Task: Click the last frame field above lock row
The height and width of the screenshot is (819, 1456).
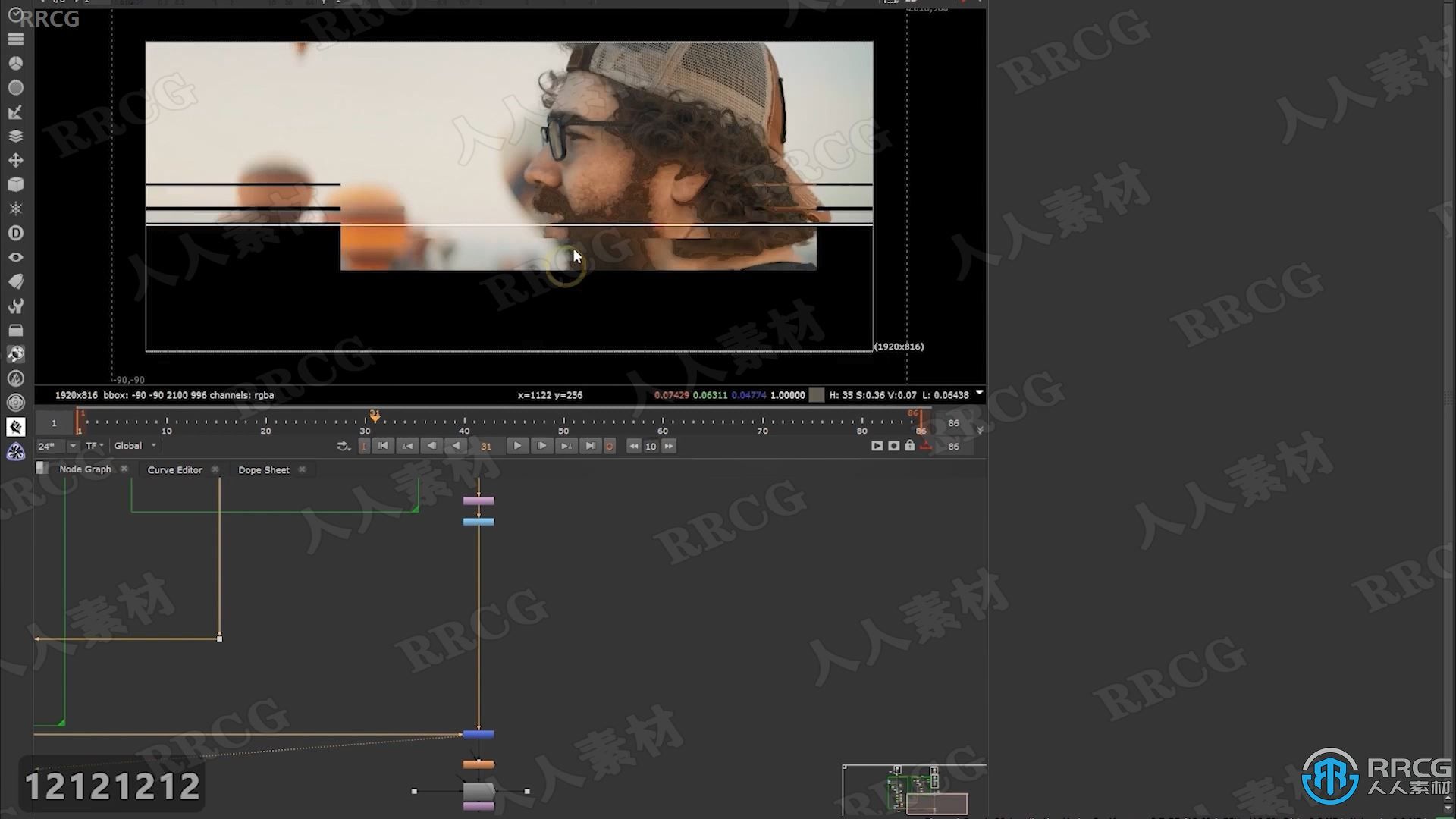Action: (953, 423)
